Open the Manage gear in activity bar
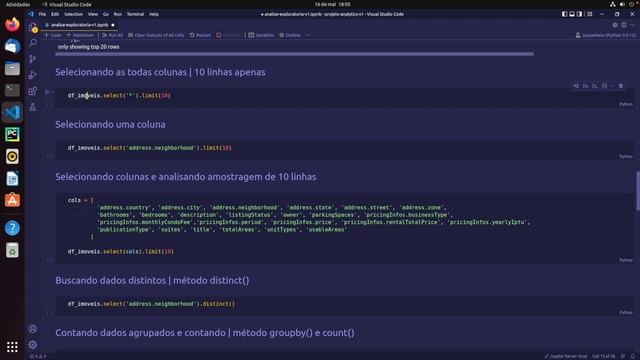640x360 pixels. tap(33, 344)
